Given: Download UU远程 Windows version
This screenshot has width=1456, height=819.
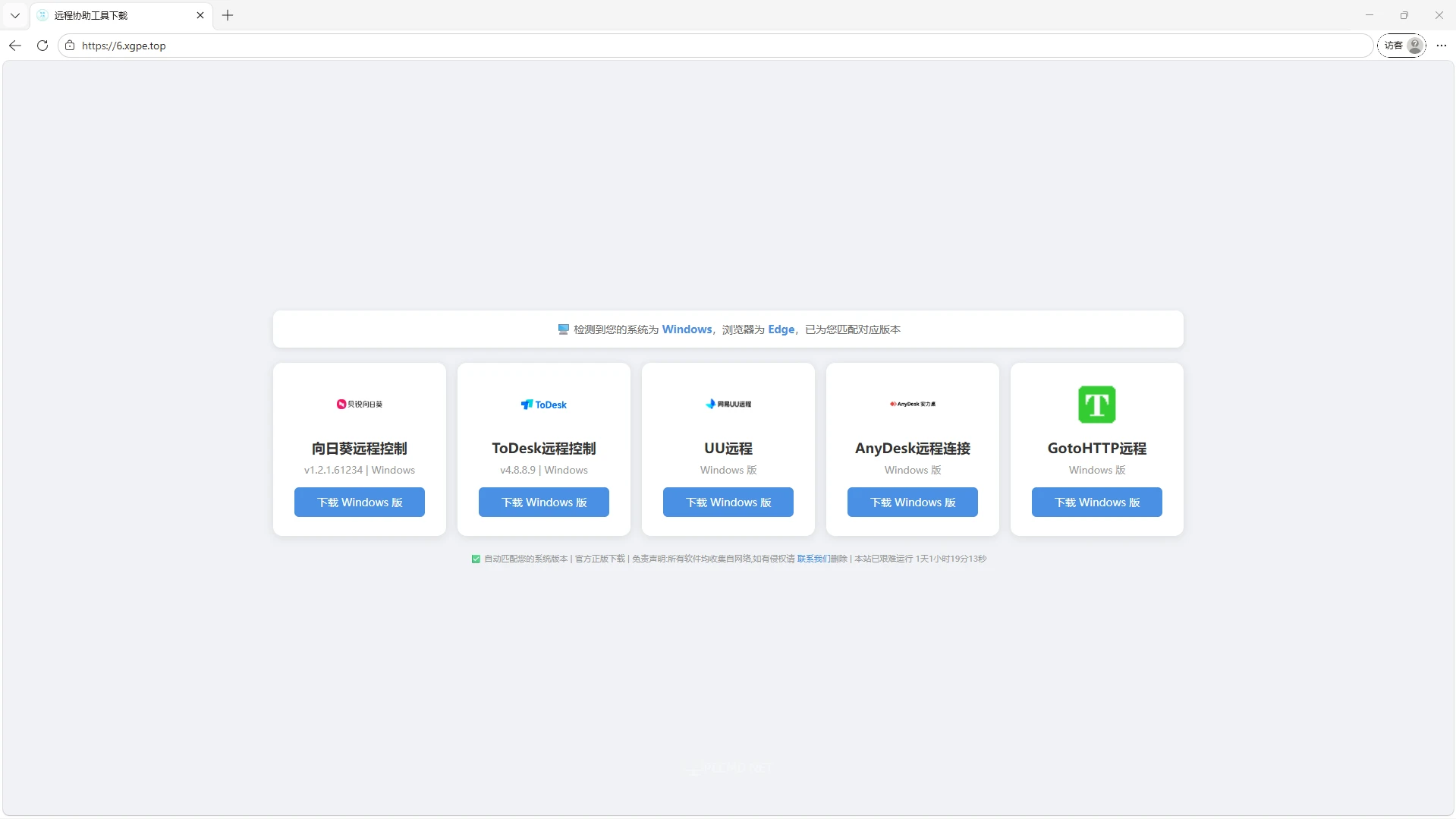Looking at the screenshot, I should pyautogui.click(x=728, y=502).
